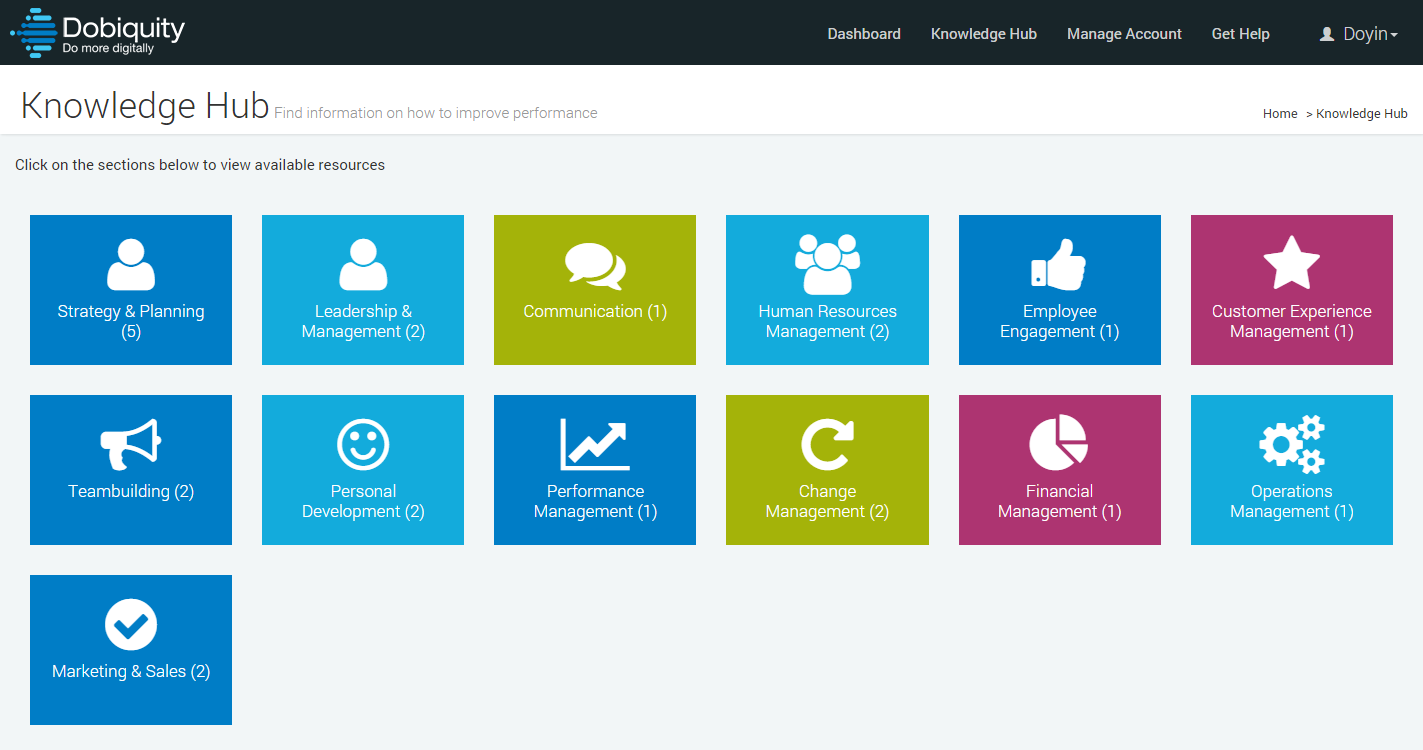This screenshot has width=1423, height=750.
Task: Click the Leadership & Management person icon
Action: point(363,264)
